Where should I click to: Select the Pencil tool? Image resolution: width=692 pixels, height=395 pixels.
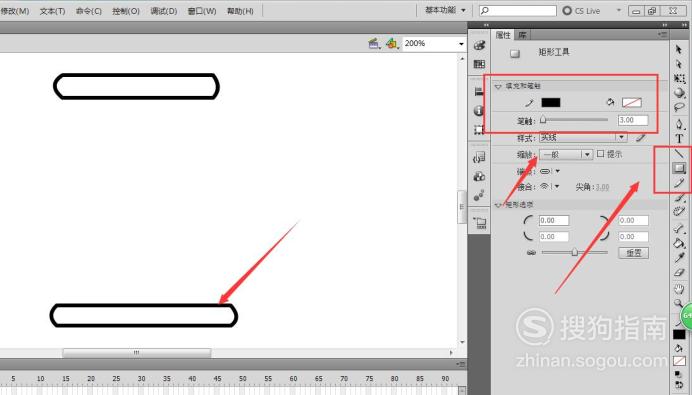pos(679,183)
